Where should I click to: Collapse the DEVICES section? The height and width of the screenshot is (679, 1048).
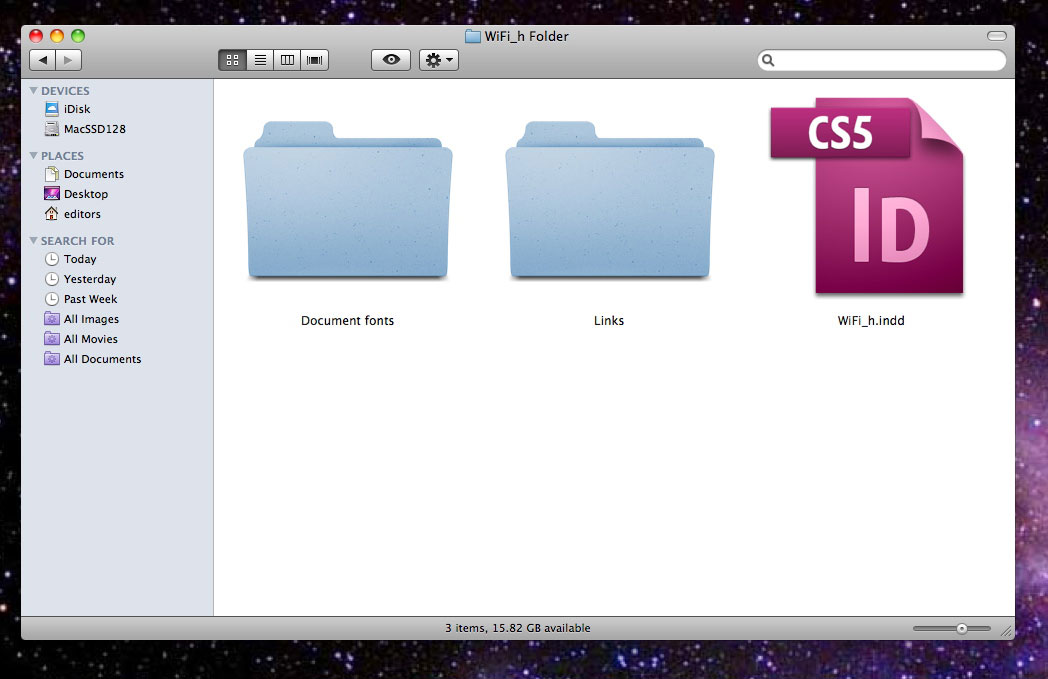(x=33, y=90)
